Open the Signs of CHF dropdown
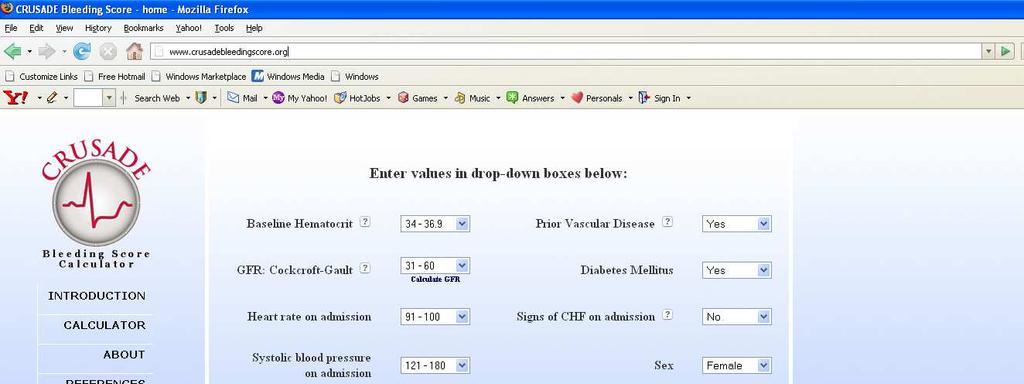1024x384 pixels. click(737, 317)
